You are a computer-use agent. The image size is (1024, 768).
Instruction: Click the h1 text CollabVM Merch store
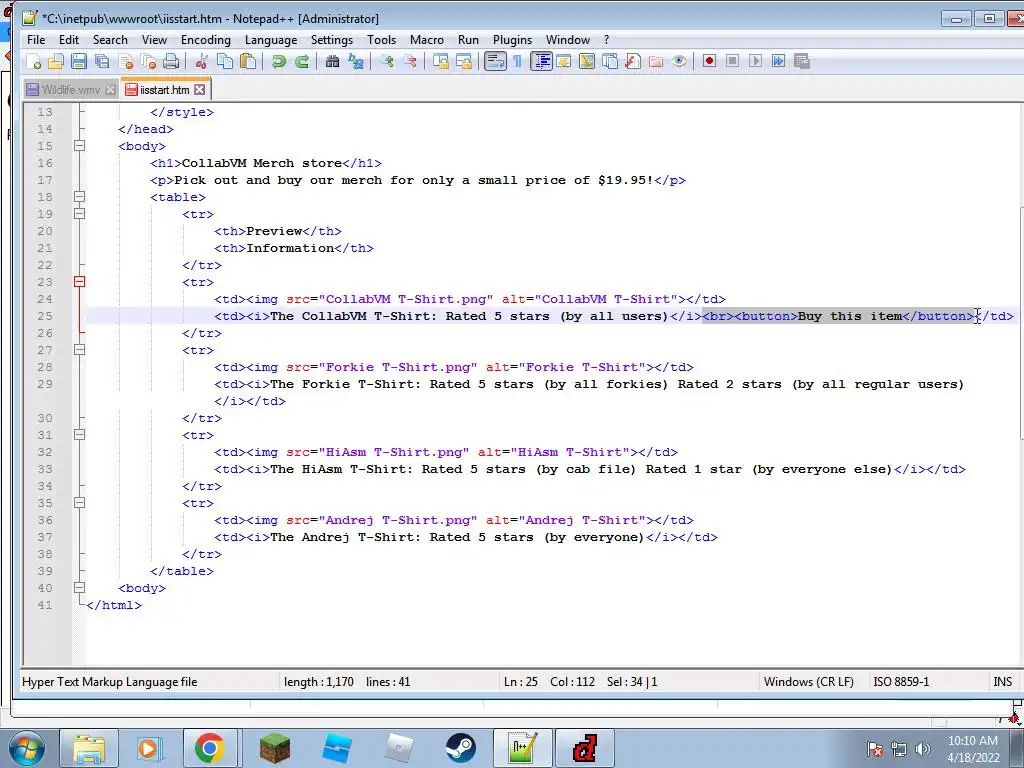click(262, 163)
